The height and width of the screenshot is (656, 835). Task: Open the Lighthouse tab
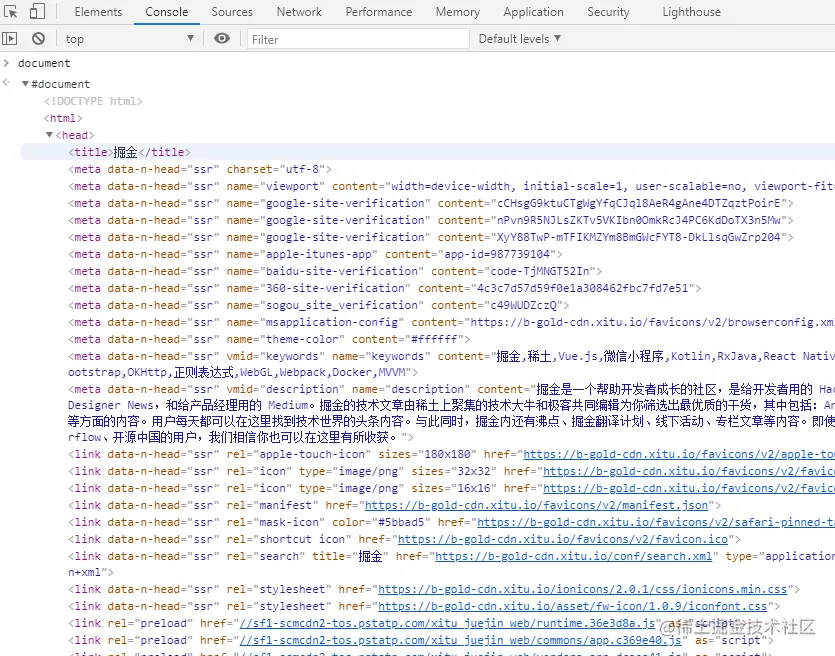click(691, 12)
